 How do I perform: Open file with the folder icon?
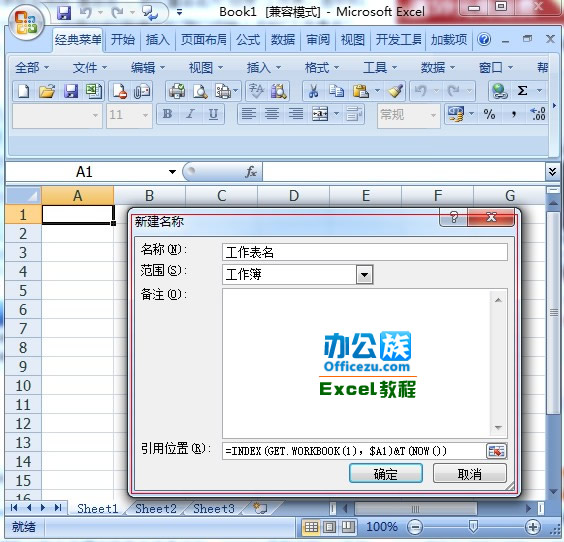pyautogui.click(x=47, y=91)
